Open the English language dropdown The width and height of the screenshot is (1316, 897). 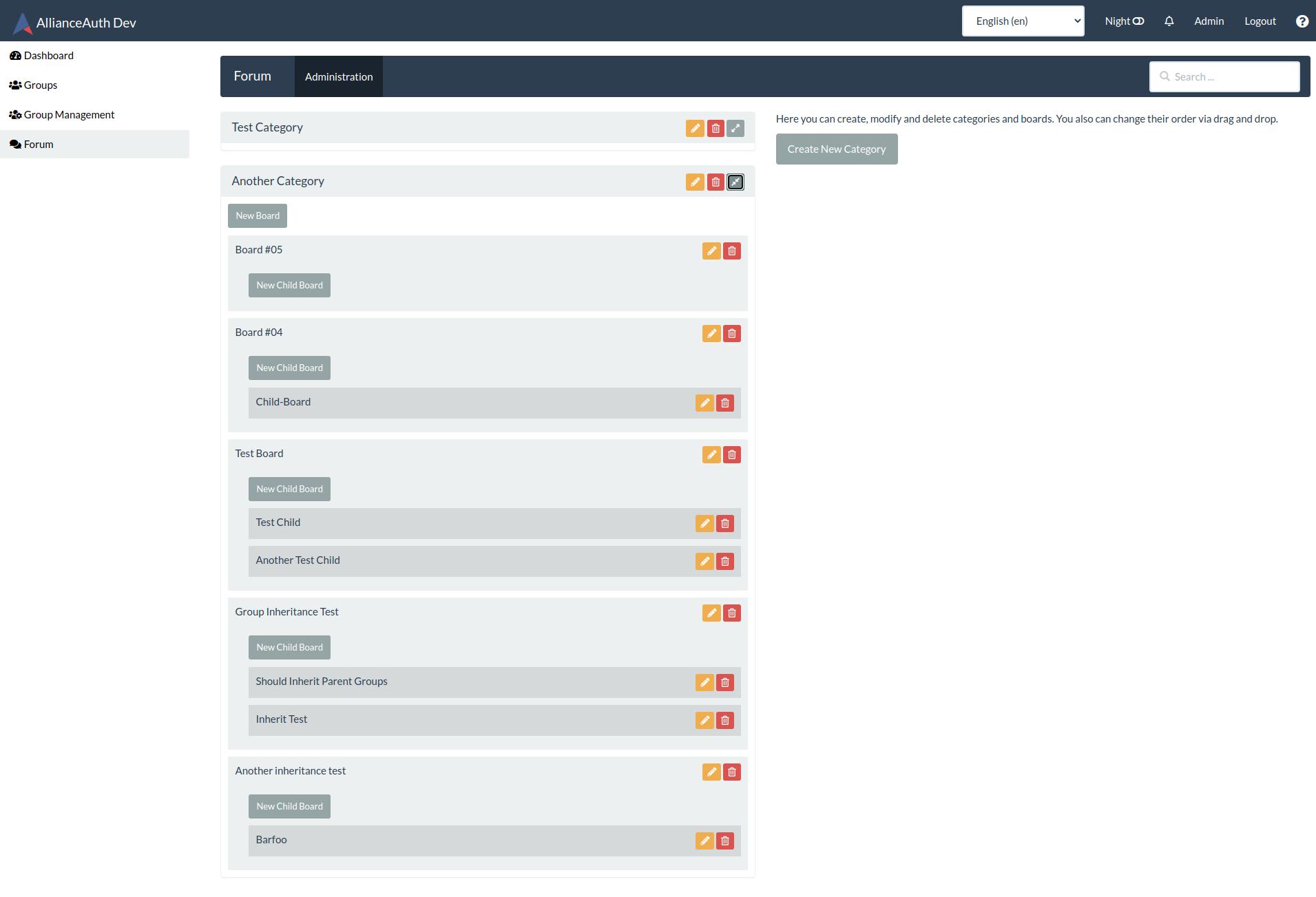tap(1023, 21)
